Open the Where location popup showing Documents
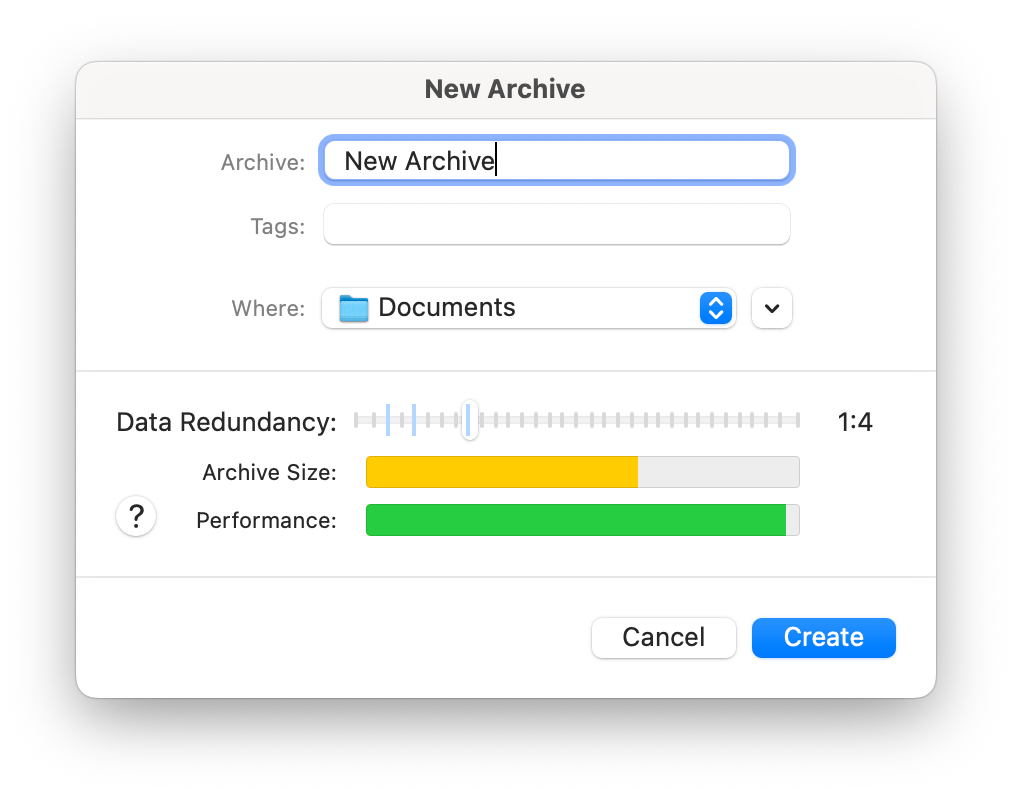 coord(528,308)
